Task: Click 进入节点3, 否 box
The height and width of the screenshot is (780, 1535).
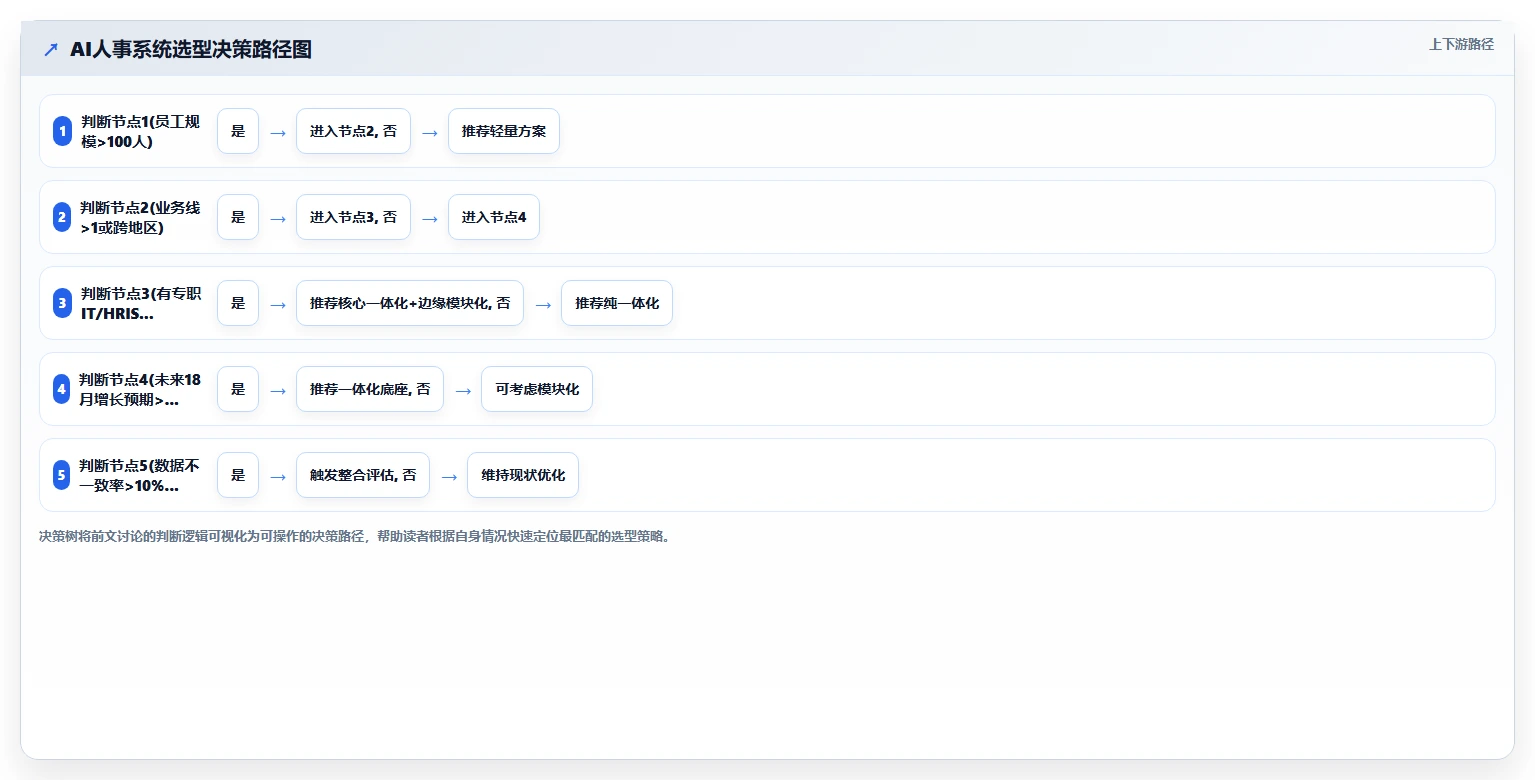Action: pyautogui.click(x=353, y=217)
